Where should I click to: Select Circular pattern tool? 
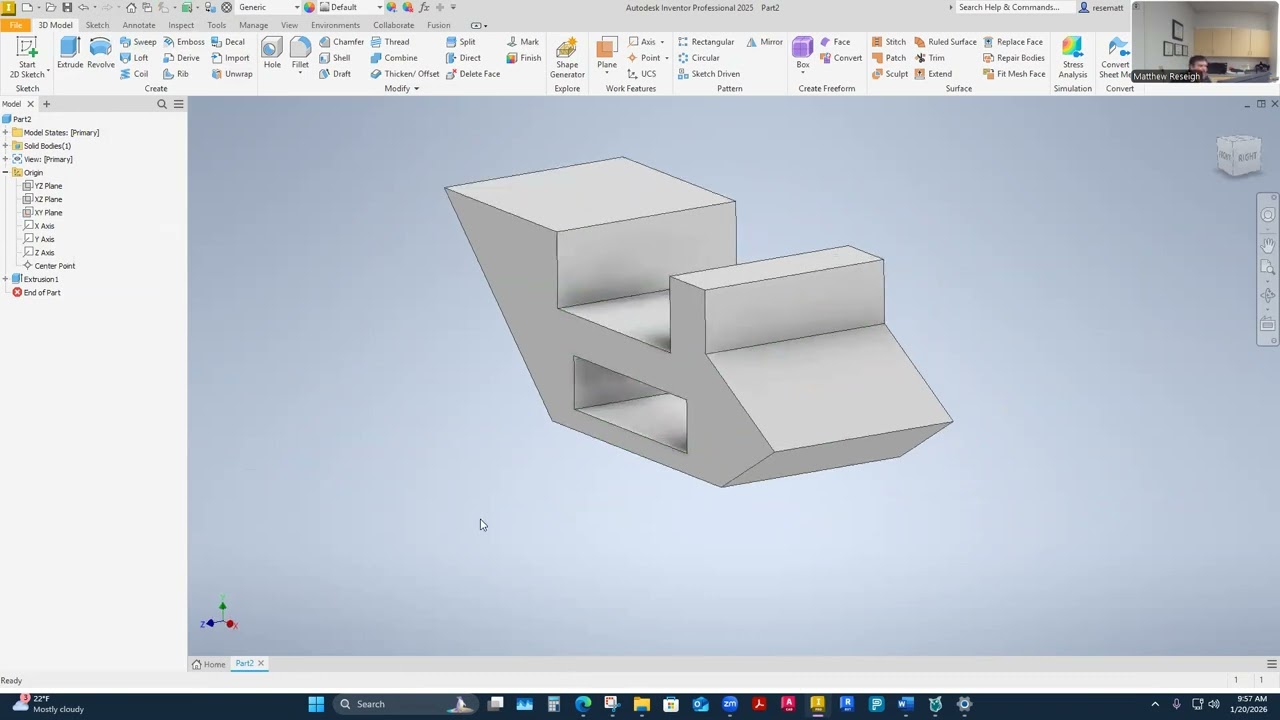pyautogui.click(x=699, y=58)
